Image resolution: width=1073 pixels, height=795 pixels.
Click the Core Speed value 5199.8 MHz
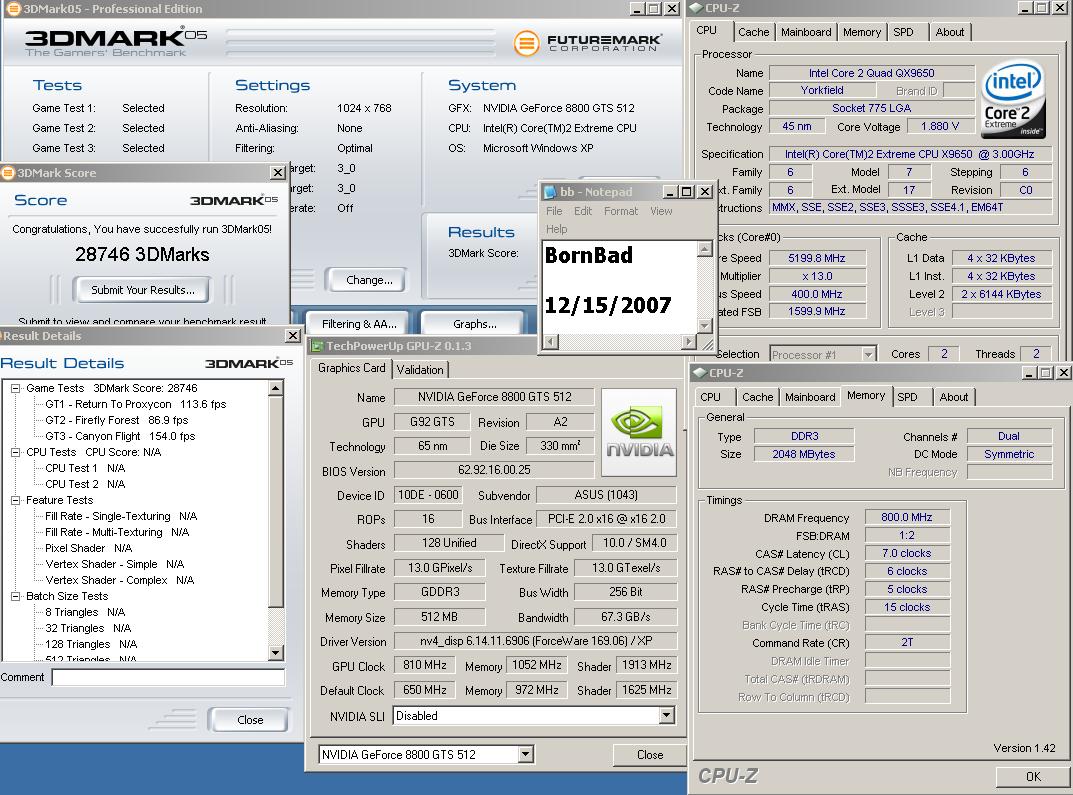click(x=816, y=258)
